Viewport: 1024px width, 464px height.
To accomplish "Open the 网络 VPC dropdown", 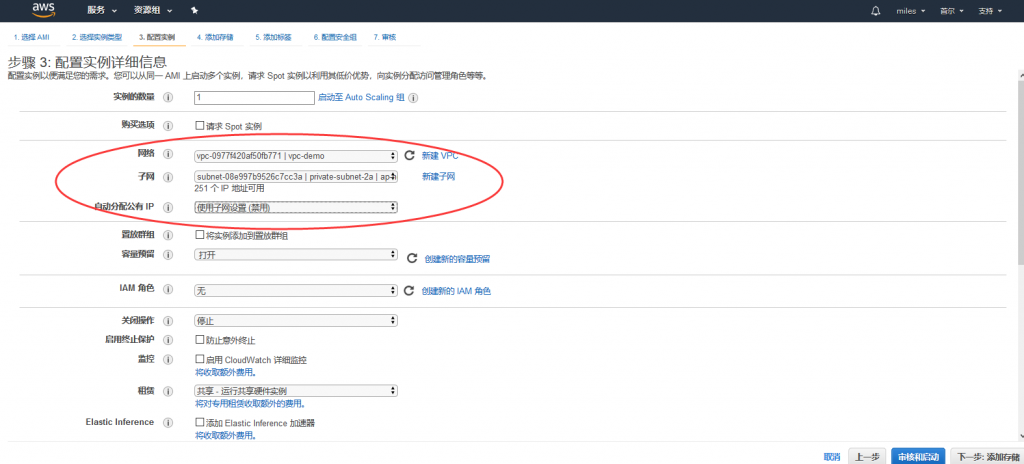I will click(x=296, y=156).
